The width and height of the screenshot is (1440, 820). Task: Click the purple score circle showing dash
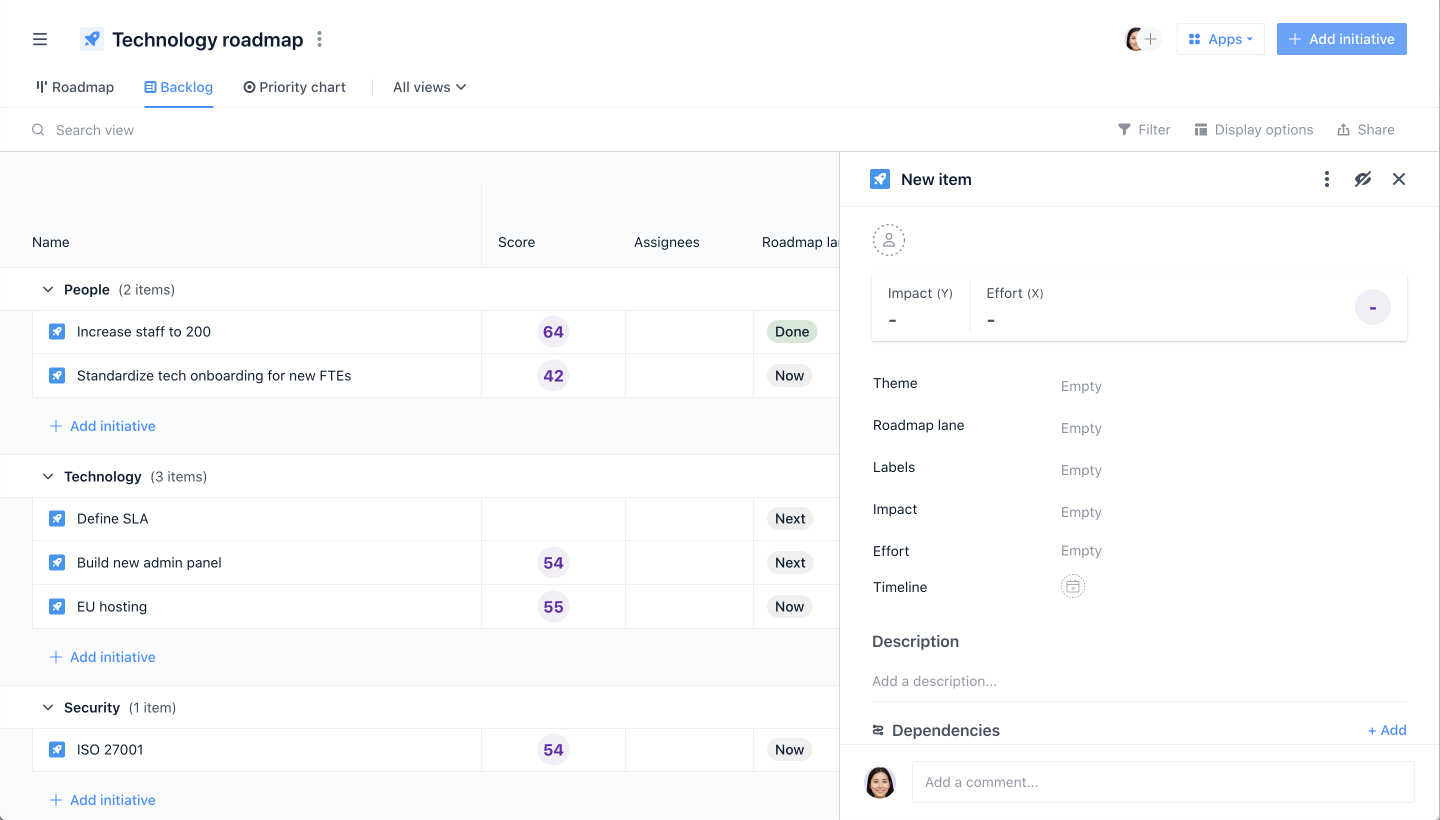pos(1372,307)
